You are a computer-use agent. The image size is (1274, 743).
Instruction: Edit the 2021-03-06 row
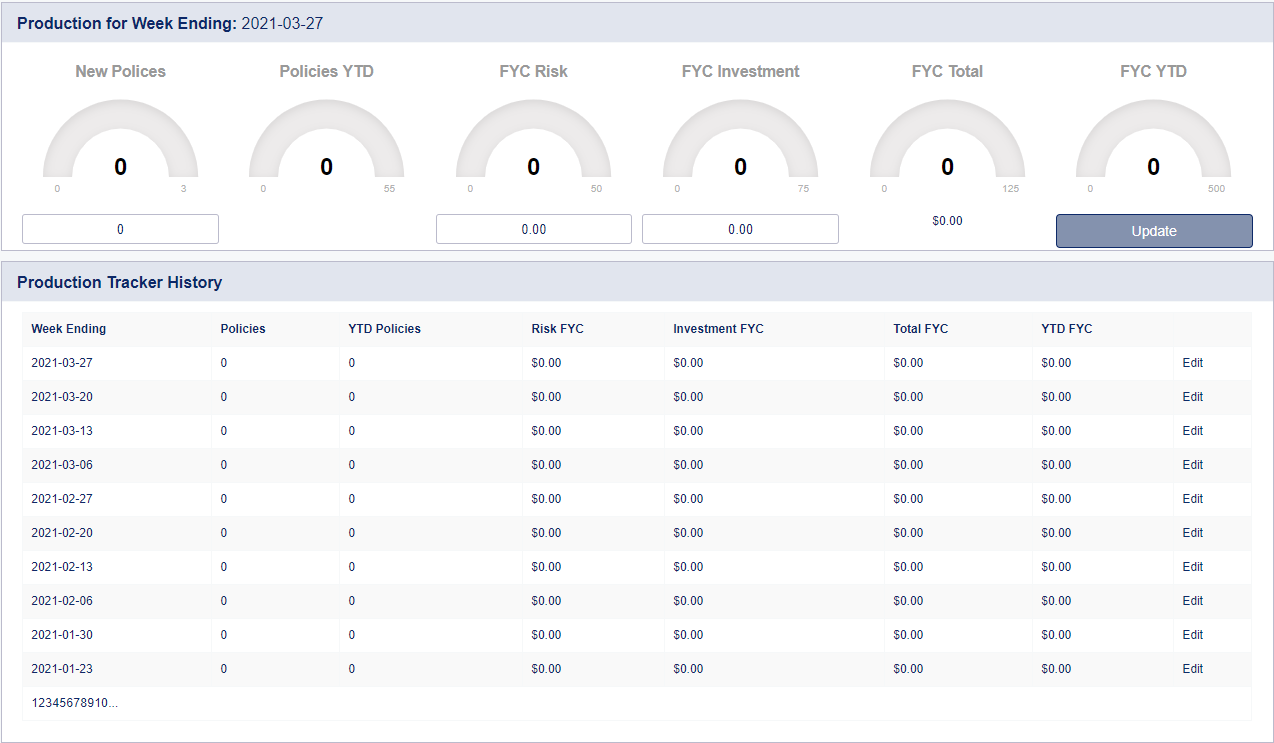pyautogui.click(x=1192, y=465)
